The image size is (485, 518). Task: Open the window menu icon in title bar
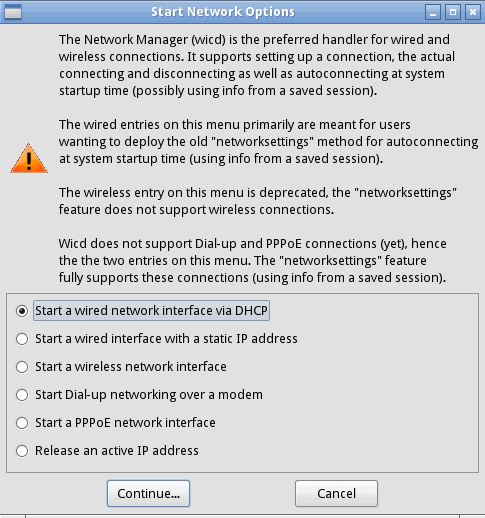point(13,12)
